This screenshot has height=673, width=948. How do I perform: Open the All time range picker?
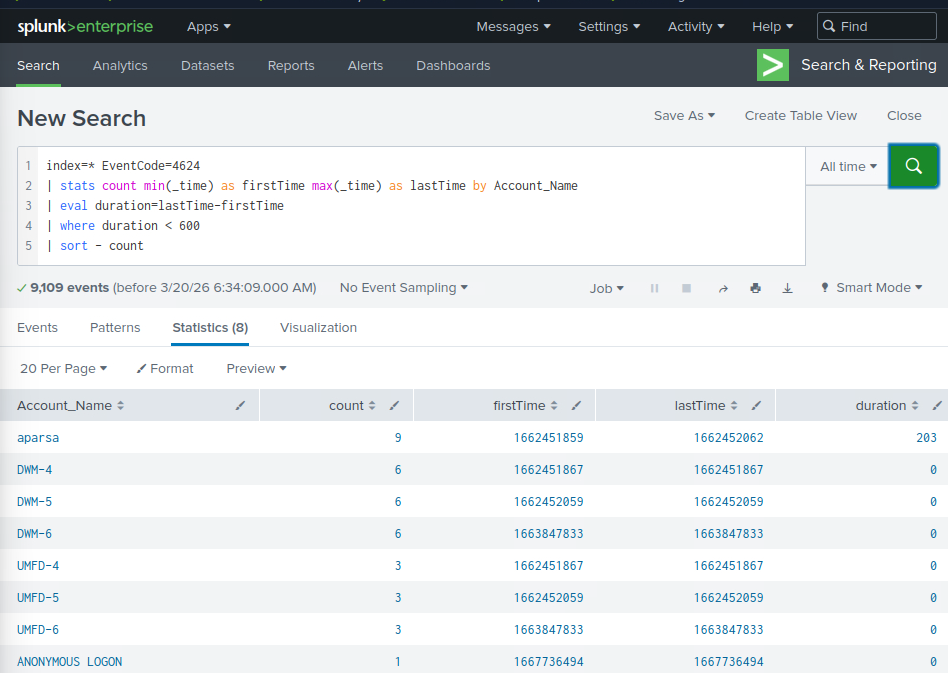tap(847, 167)
